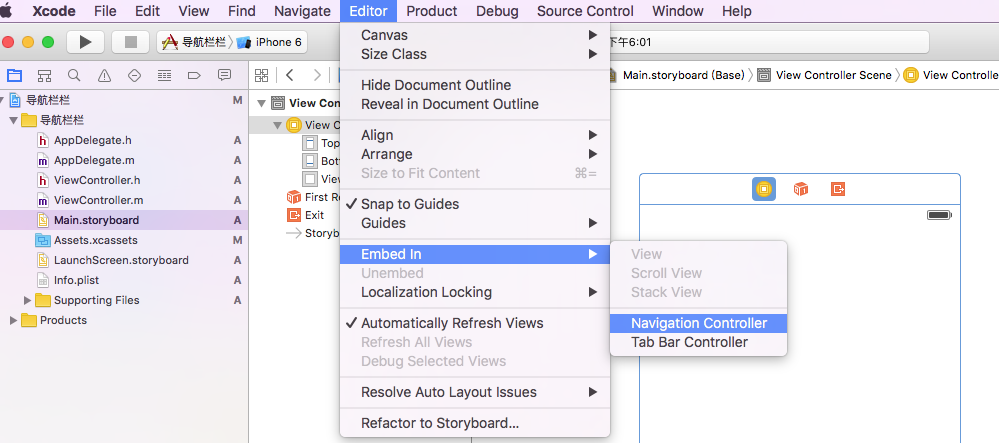The image size is (999, 443).
Task: Open the Navigate menu
Action: (302, 11)
